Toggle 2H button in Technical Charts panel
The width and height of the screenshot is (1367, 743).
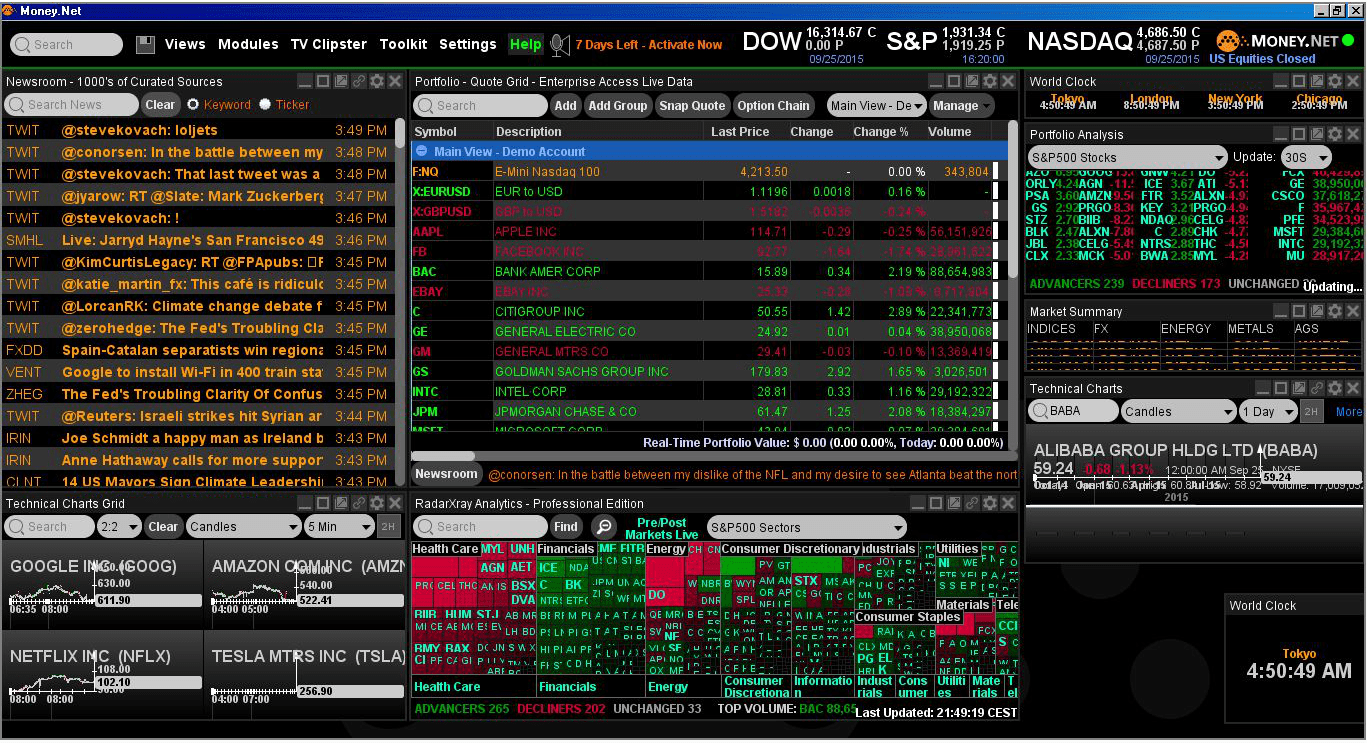click(x=1312, y=411)
